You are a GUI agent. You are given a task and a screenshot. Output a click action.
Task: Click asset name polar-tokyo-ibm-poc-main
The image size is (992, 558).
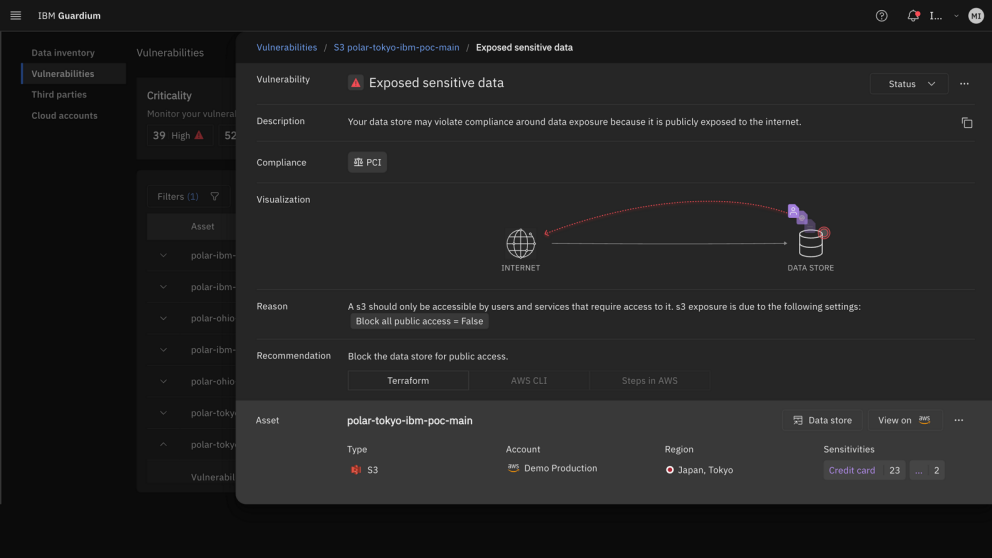point(409,420)
